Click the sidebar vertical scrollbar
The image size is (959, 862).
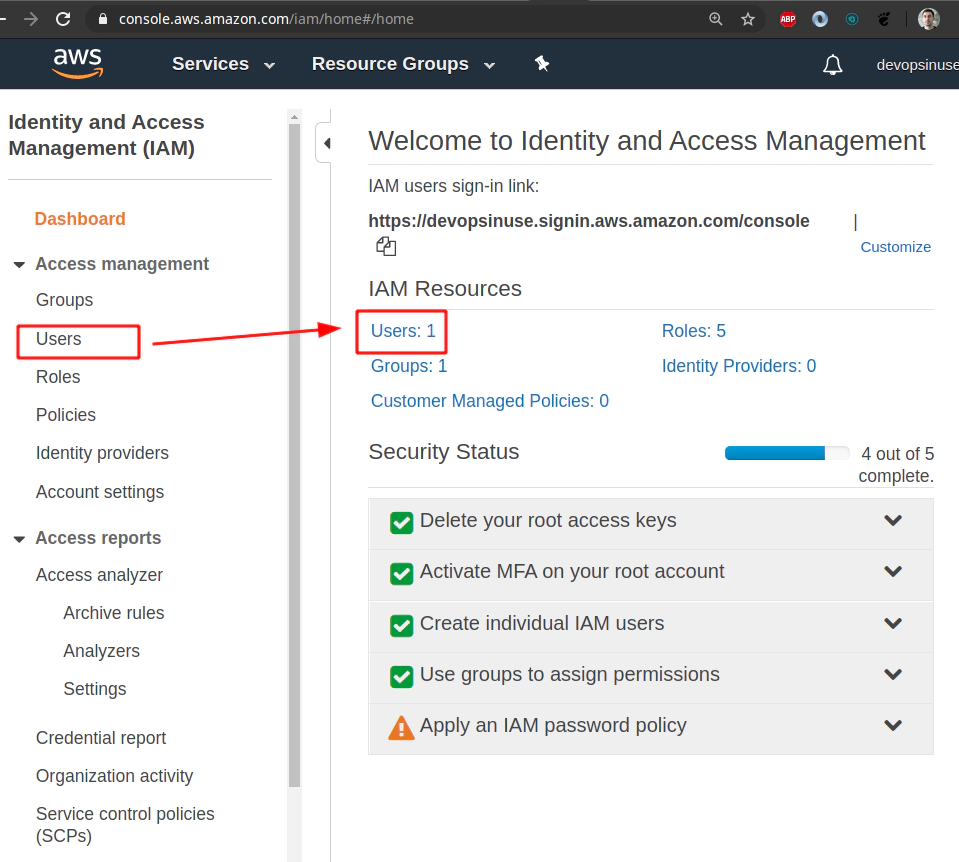[x=294, y=456]
